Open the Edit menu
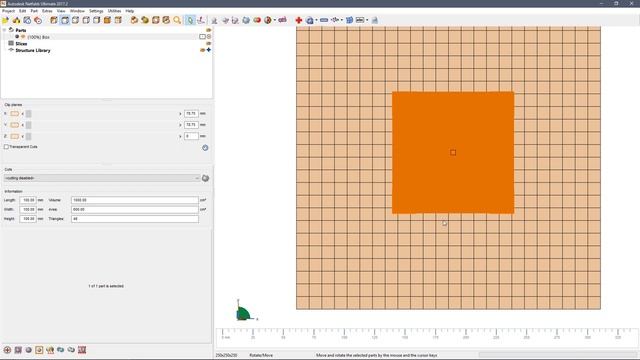This screenshot has width=640, height=360. (22, 11)
